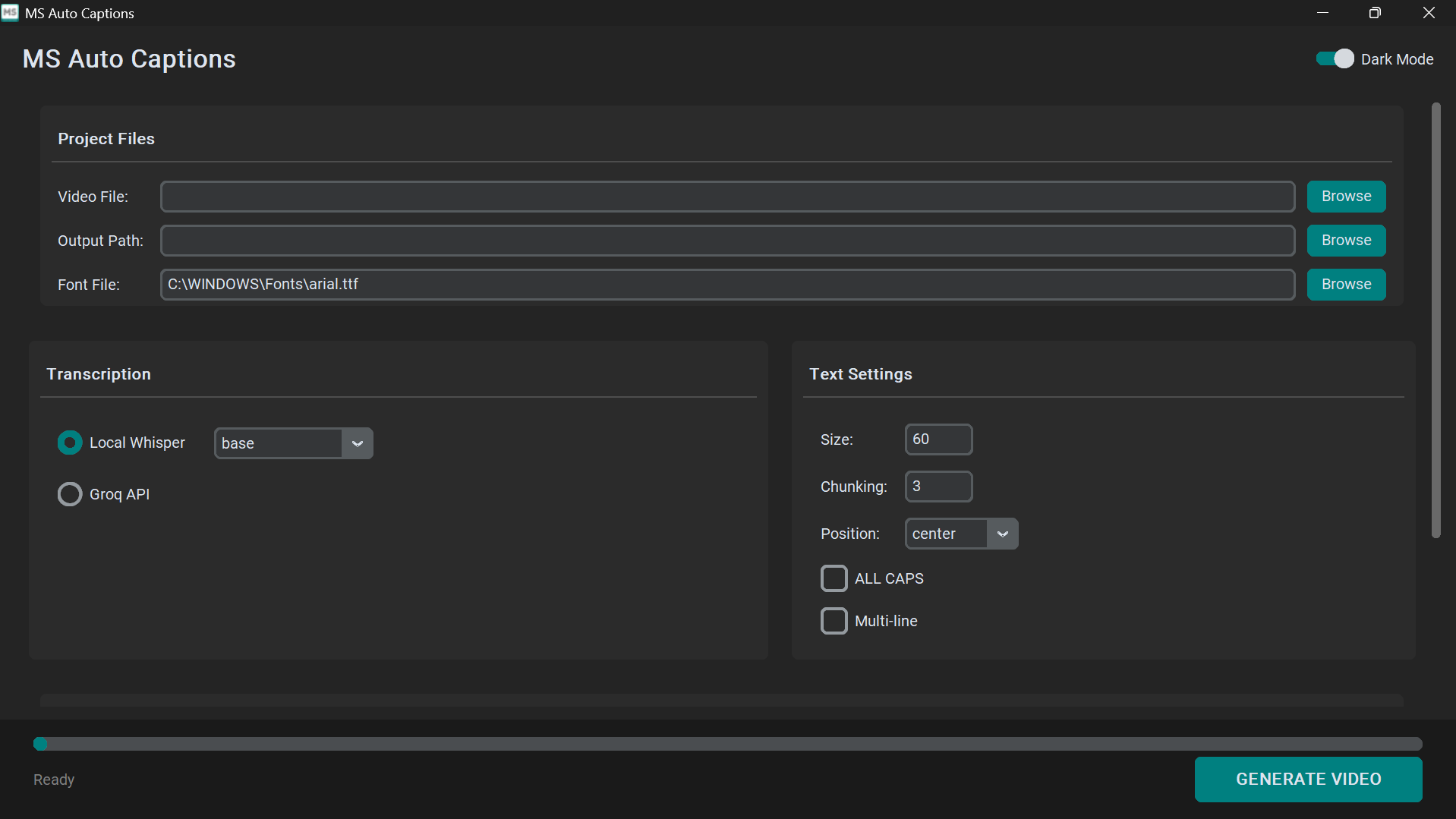The image size is (1456, 819).
Task: Click the Whisper model dropdown chevron
Action: 357,443
